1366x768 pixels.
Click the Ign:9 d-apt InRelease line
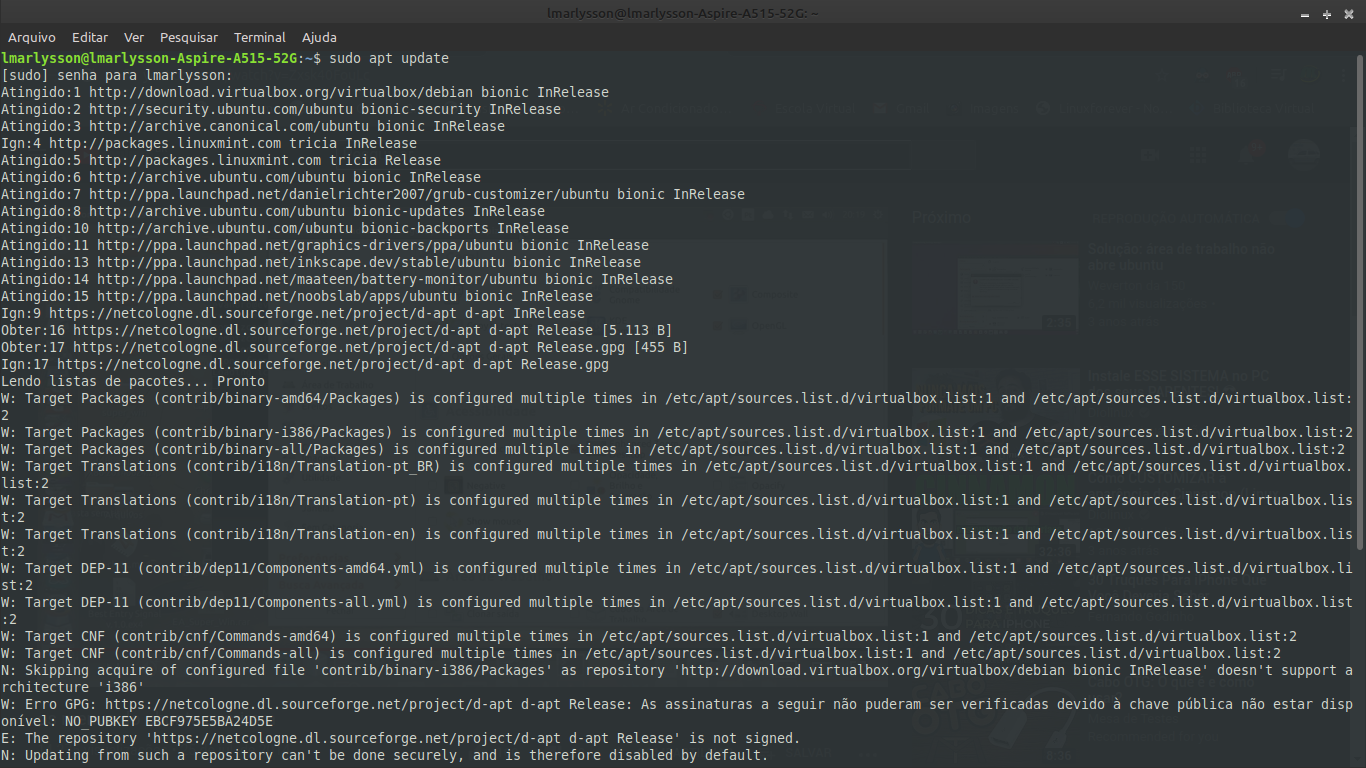[293, 313]
